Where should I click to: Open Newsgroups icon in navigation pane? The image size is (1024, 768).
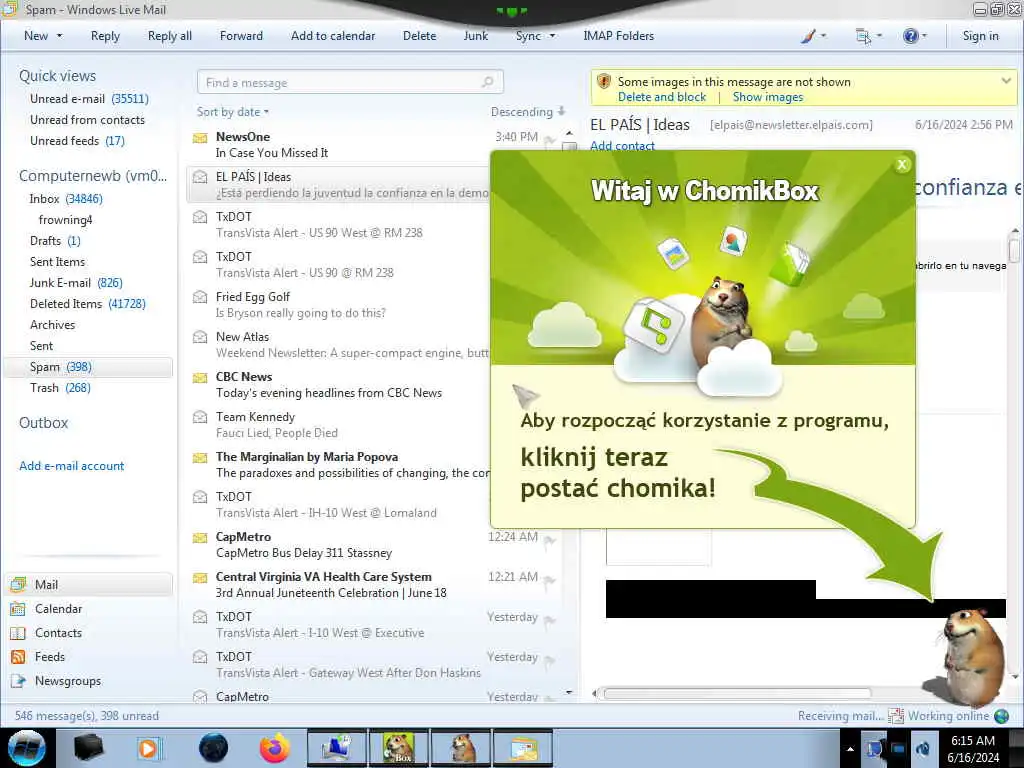[x=18, y=681]
